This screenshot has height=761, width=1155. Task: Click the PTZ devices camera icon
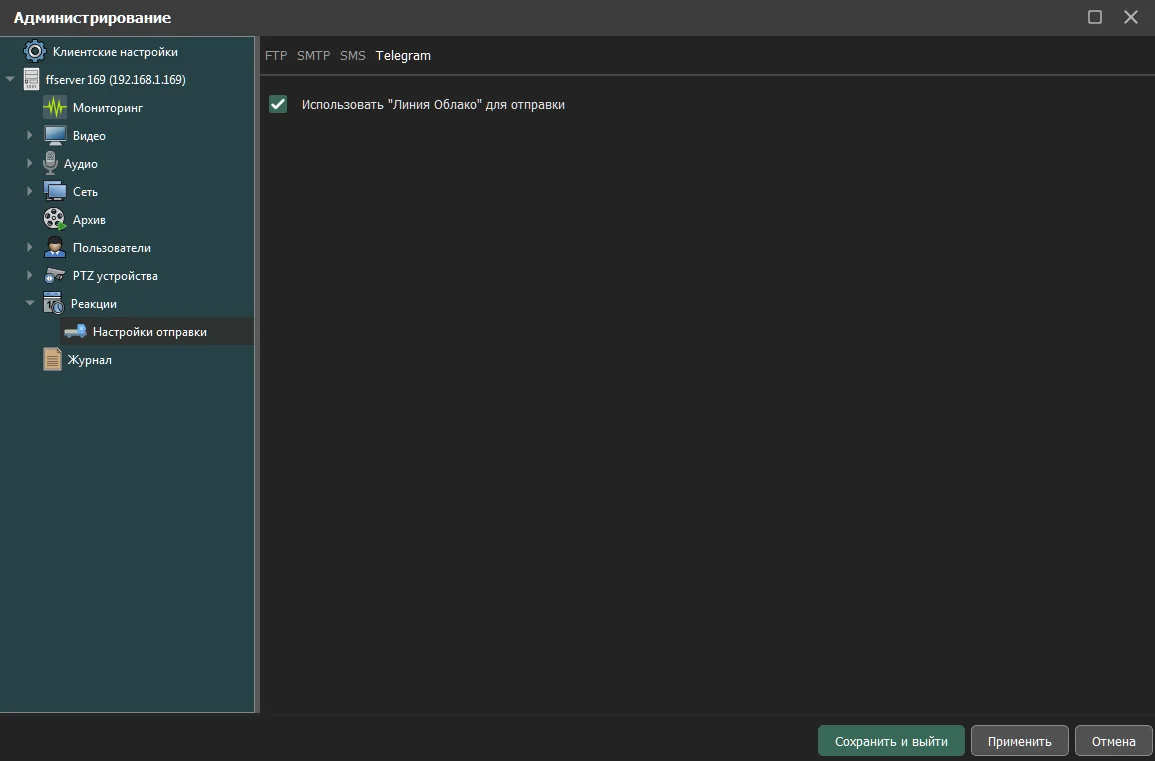click(55, 275)
